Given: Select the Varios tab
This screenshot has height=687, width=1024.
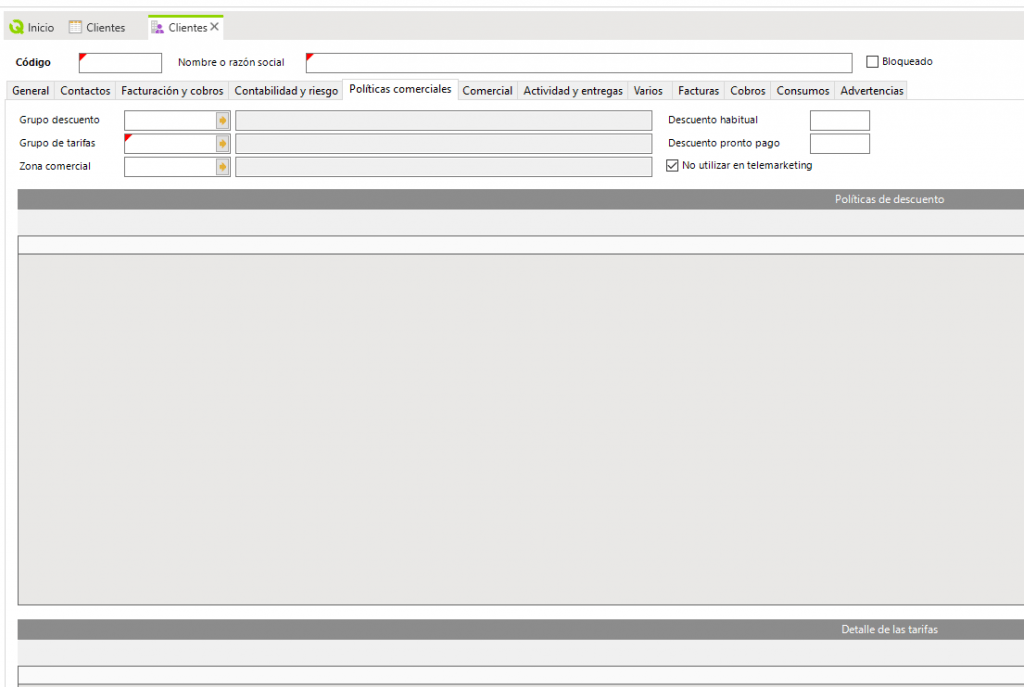Looking at the screenshot, I should [648, 91].
